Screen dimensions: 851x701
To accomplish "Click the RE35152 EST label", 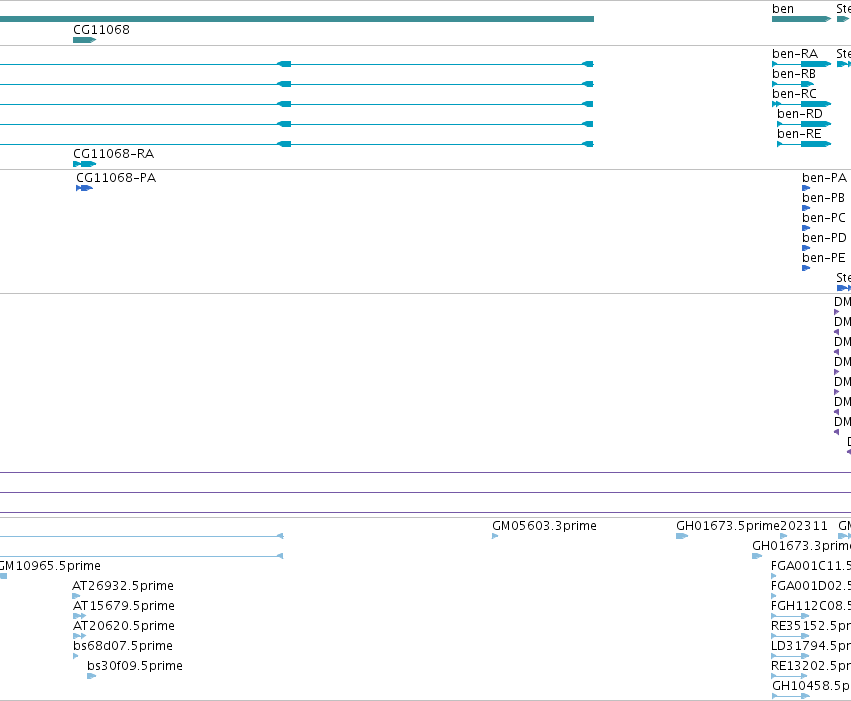I will 811,626.
